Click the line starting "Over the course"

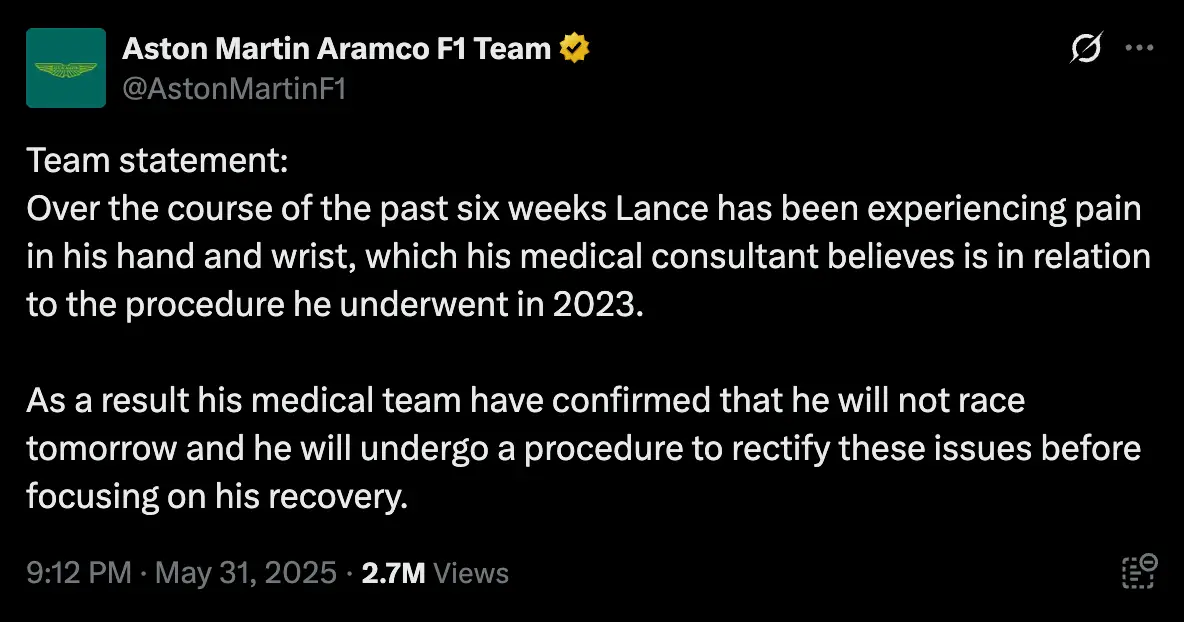coord(584,209)
